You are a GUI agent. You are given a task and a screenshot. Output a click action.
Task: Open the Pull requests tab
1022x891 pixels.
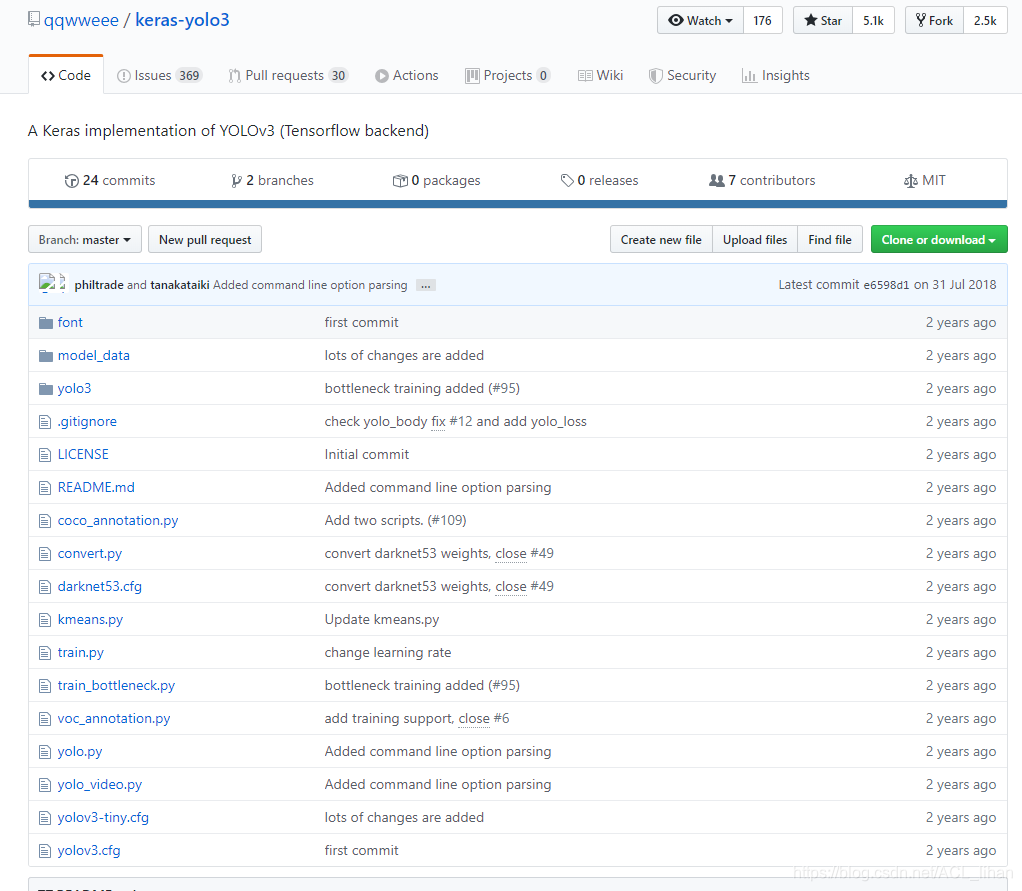pyautogui.click(x=288, y=76)
